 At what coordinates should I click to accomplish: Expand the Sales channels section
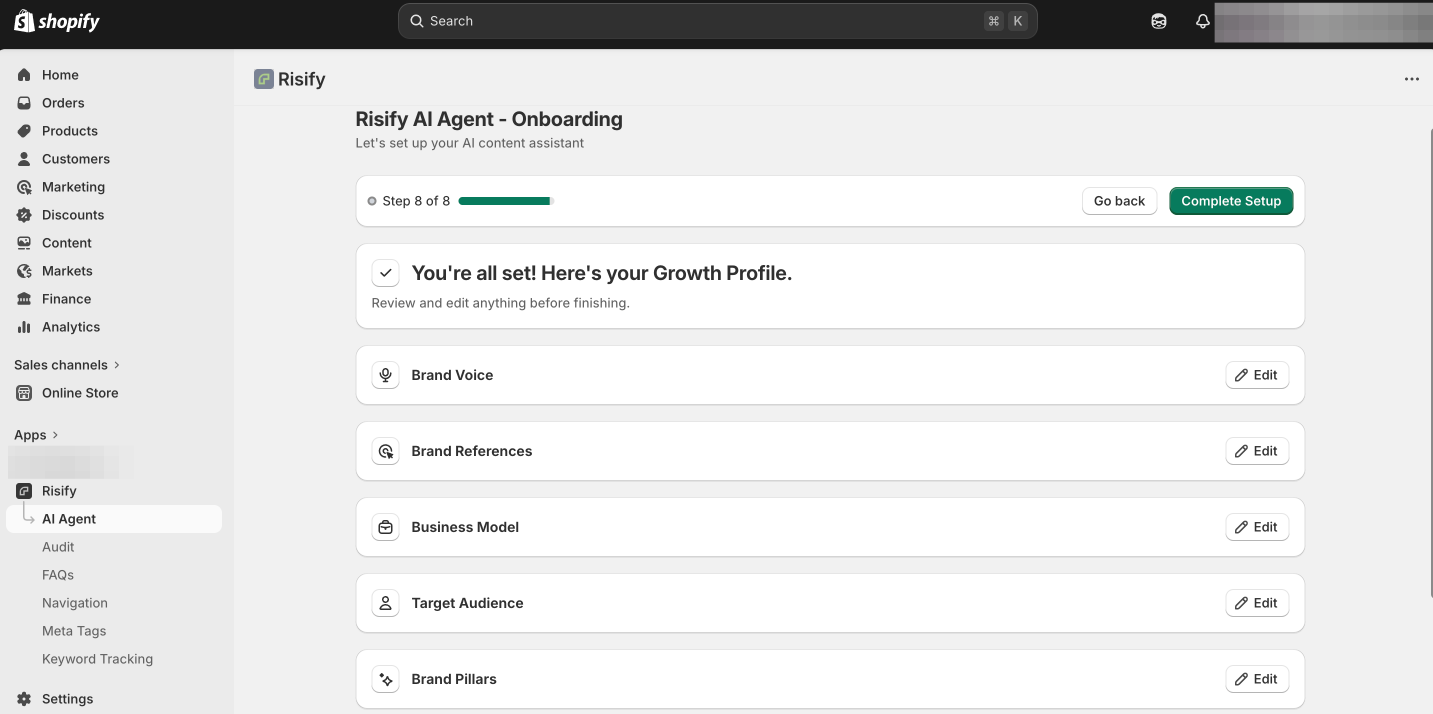(x=67, y=365)
